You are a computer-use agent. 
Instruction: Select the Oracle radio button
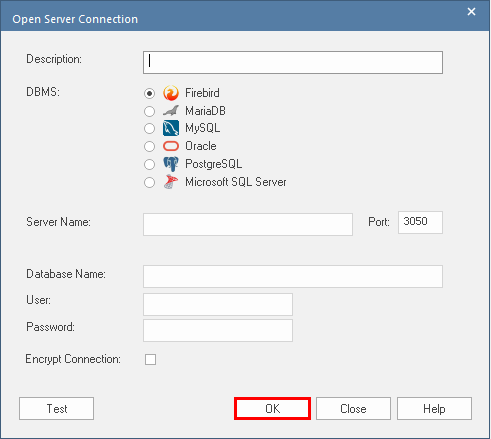pyautogui.click(x=149, y=146)
